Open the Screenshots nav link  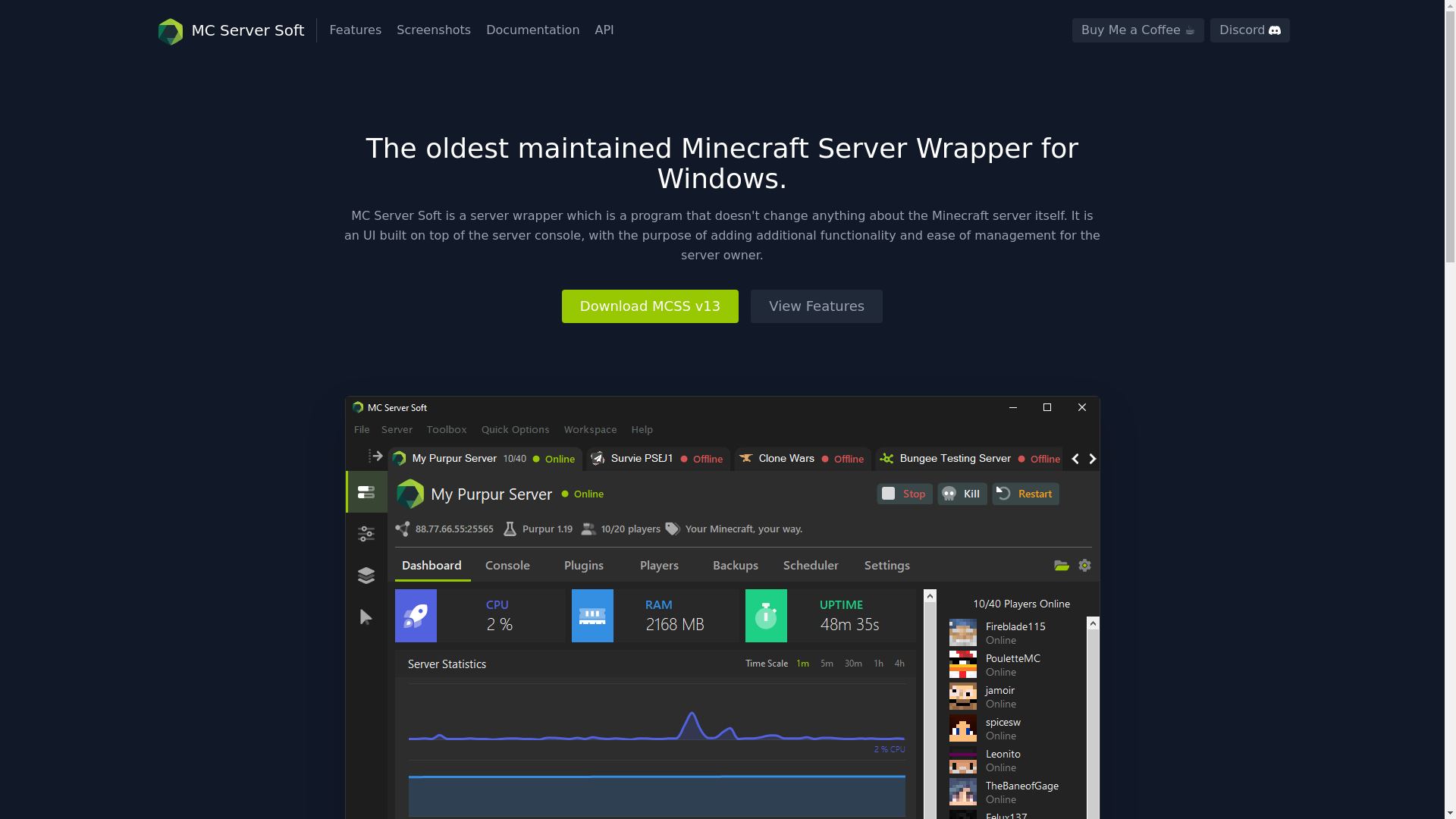click(x=434, y=30)
